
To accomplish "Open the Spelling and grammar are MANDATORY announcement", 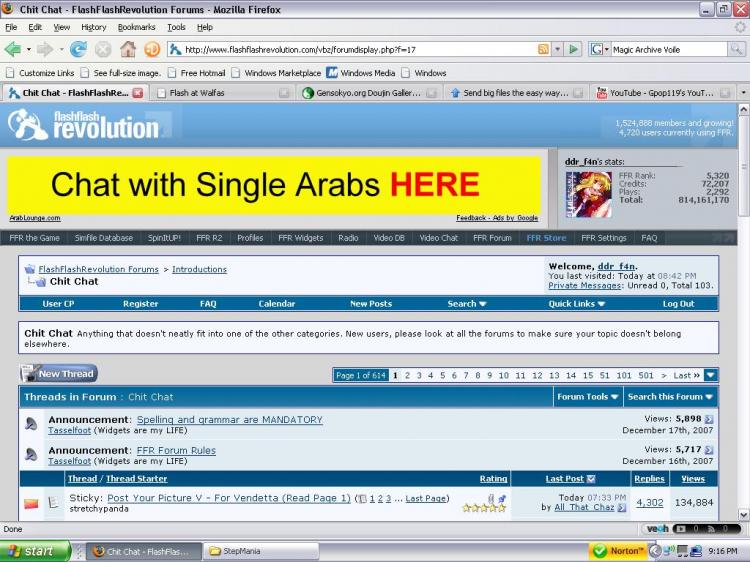I will tap(230, 419).
